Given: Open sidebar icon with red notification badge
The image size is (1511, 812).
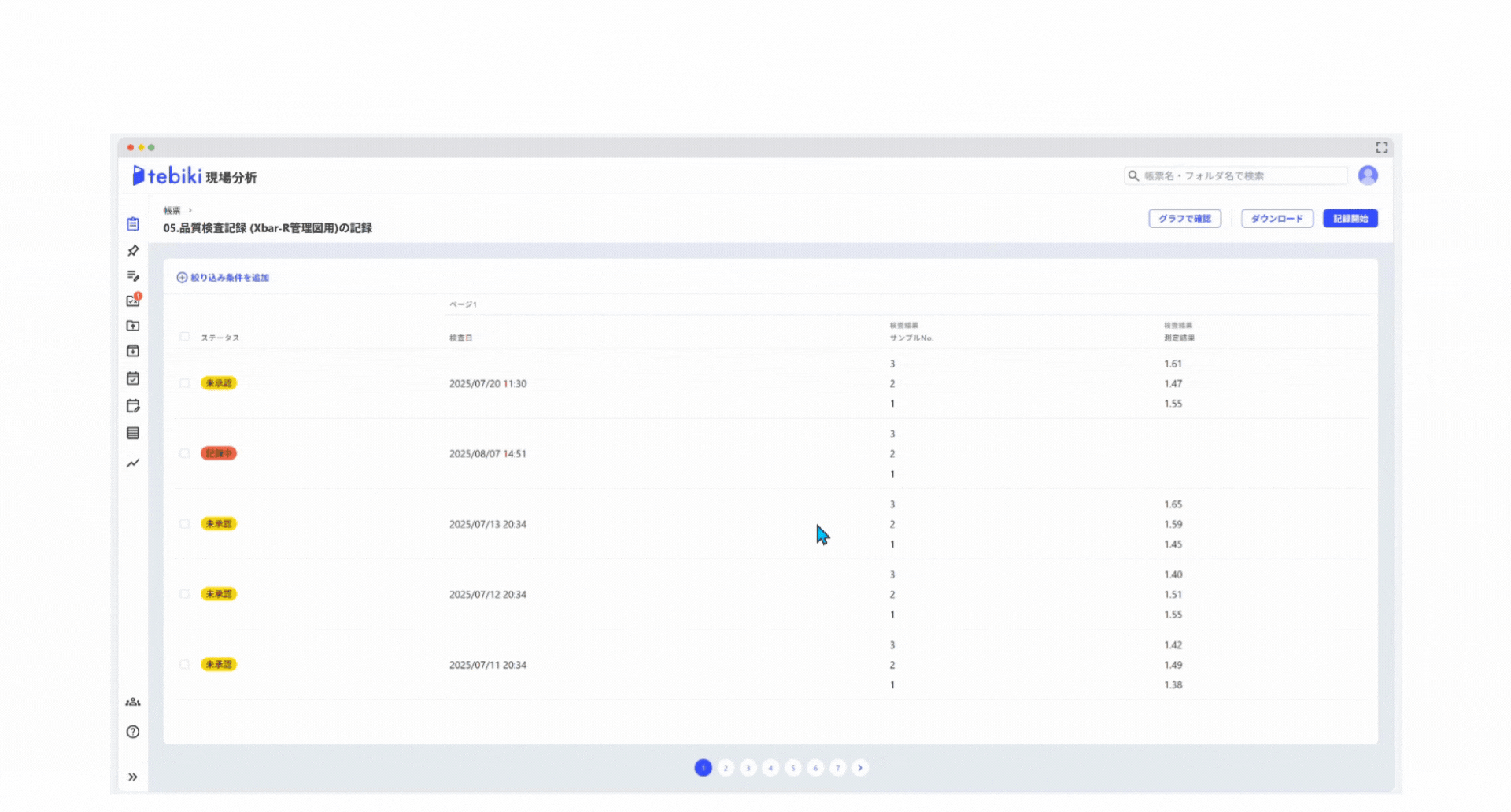Looking at the screenshot, I should (133, 301).
